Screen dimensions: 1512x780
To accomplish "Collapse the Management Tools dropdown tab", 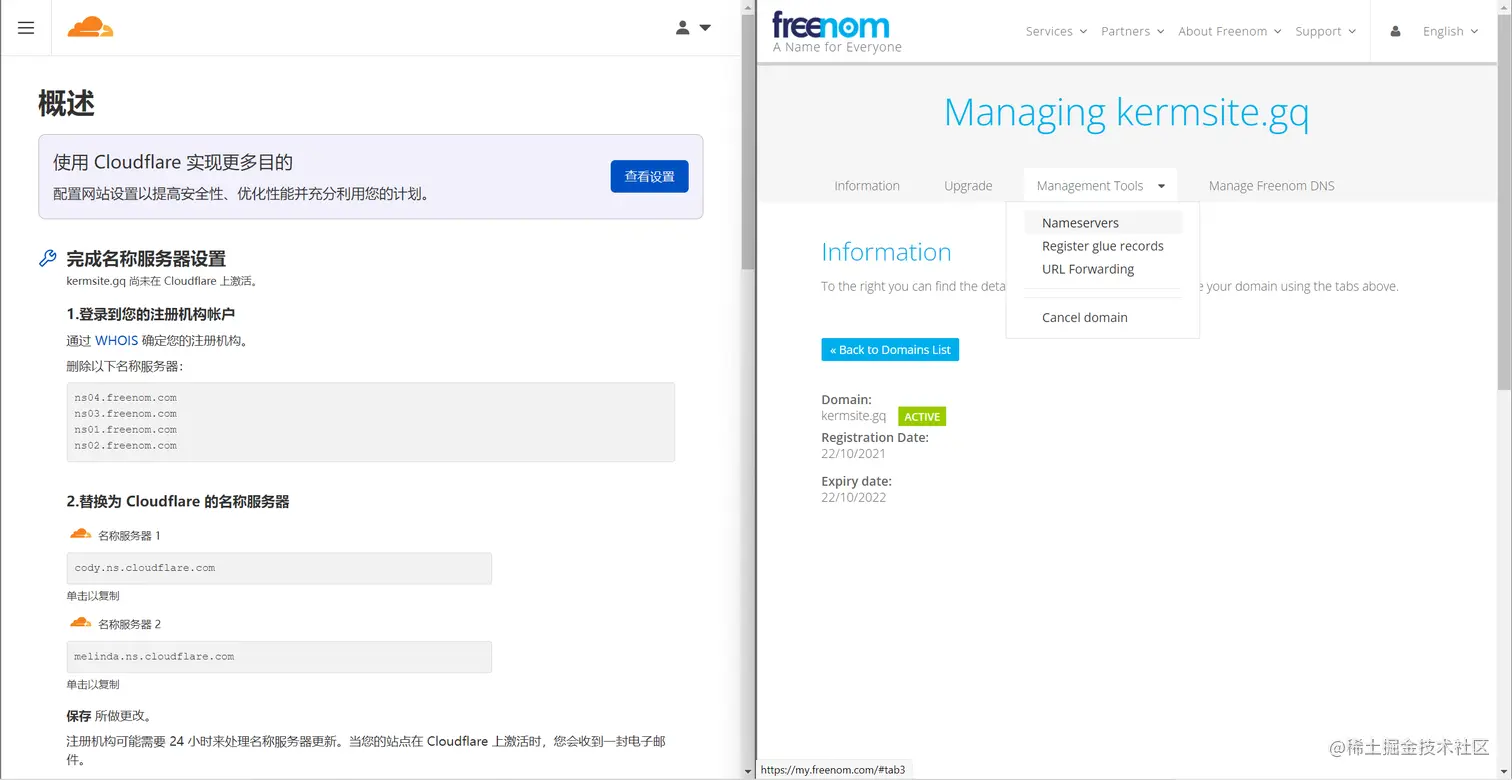I will [x=1100, y=185].
